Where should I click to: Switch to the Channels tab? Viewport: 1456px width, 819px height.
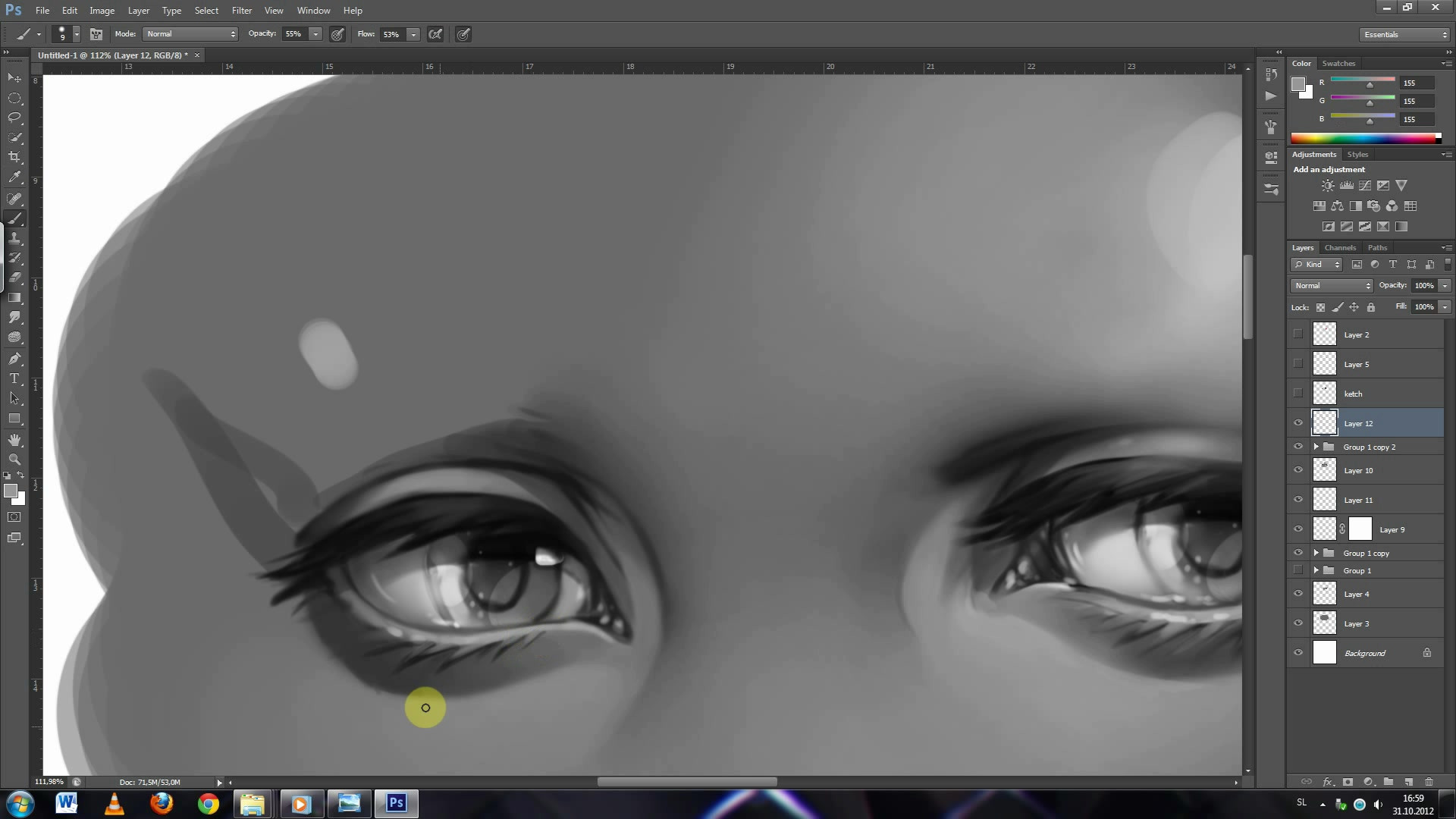coord(1339,248)
